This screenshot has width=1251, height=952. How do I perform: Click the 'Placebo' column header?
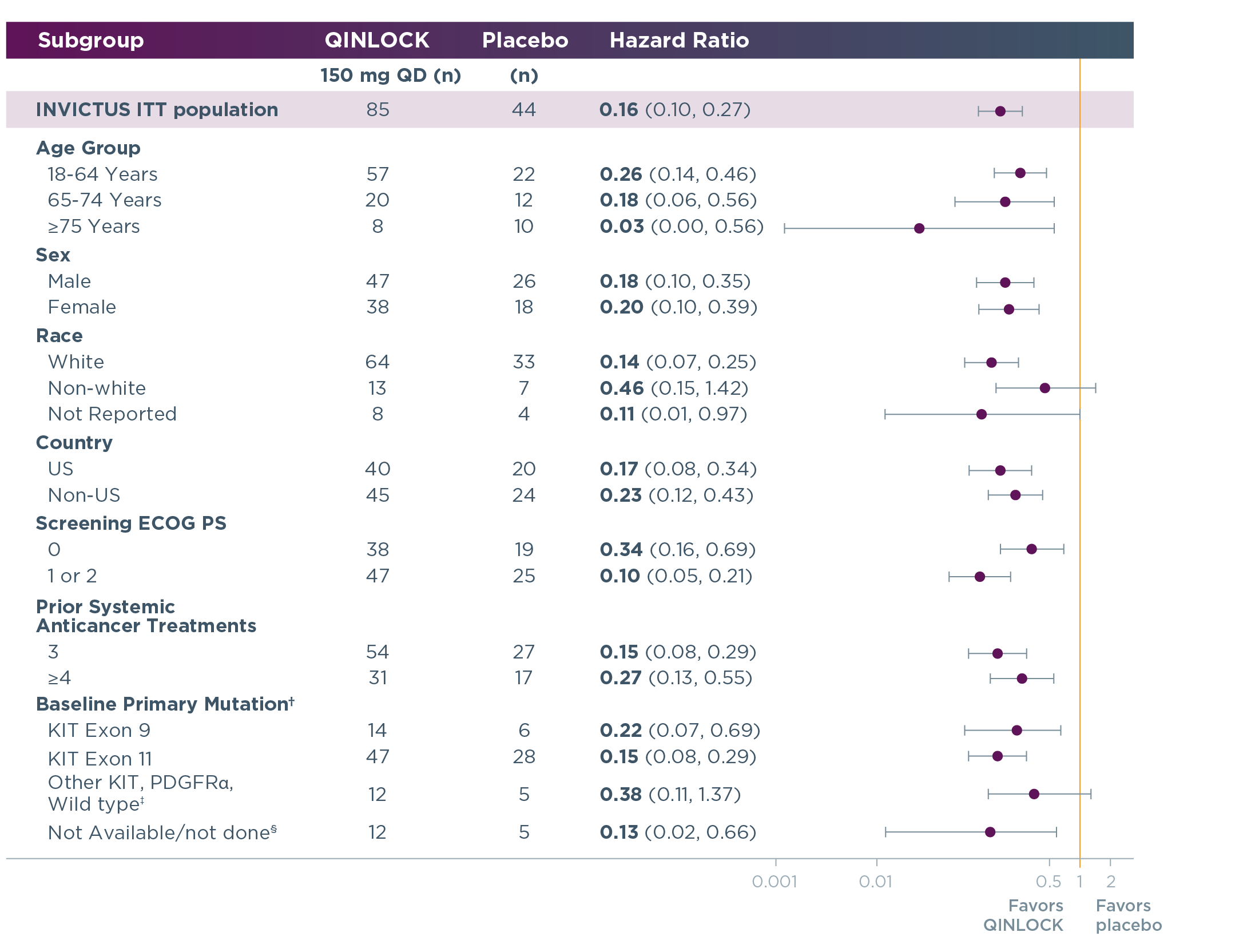(x=525, y=40)
